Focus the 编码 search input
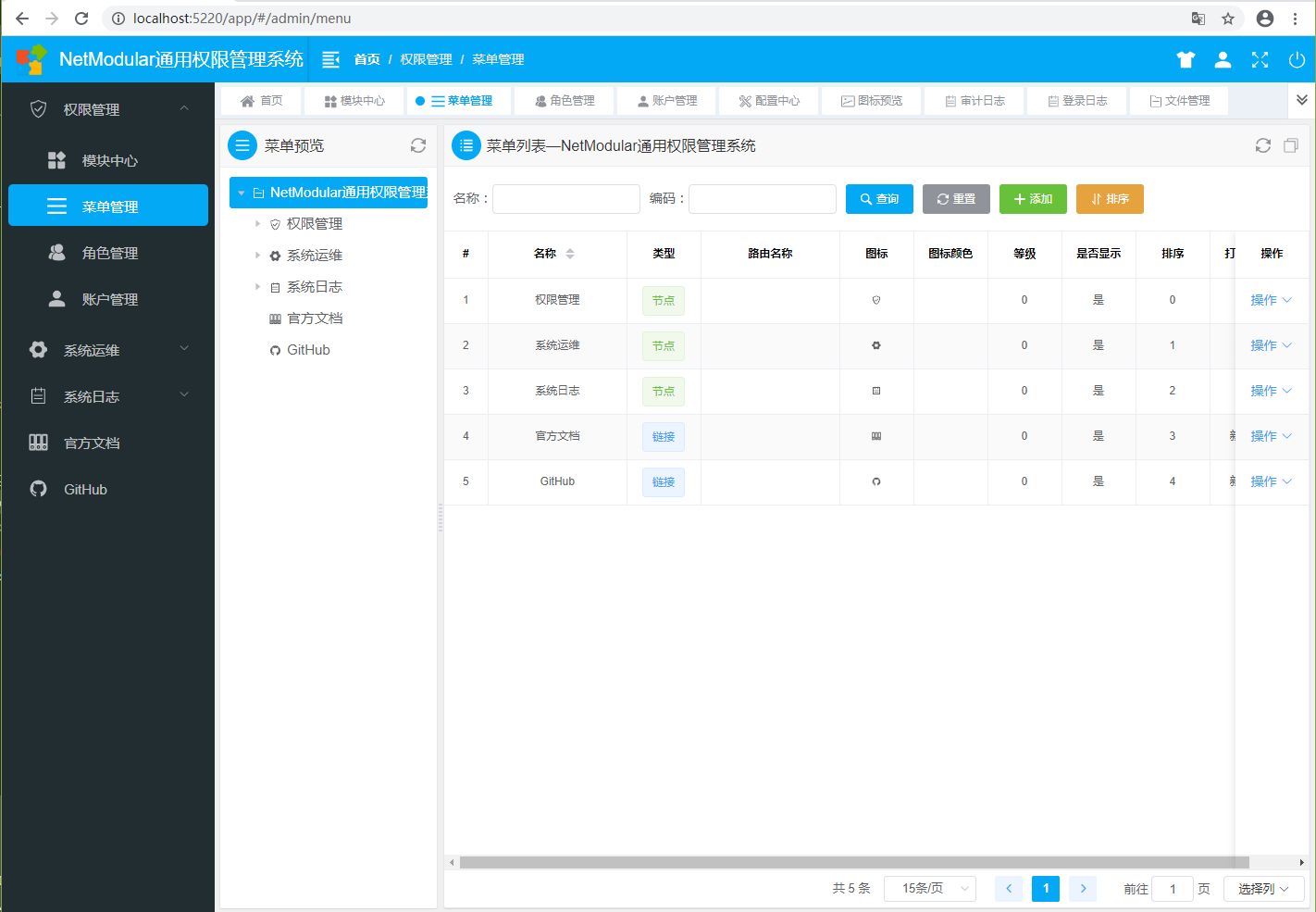The image size is (1316, 912). [x=763, y=199]
